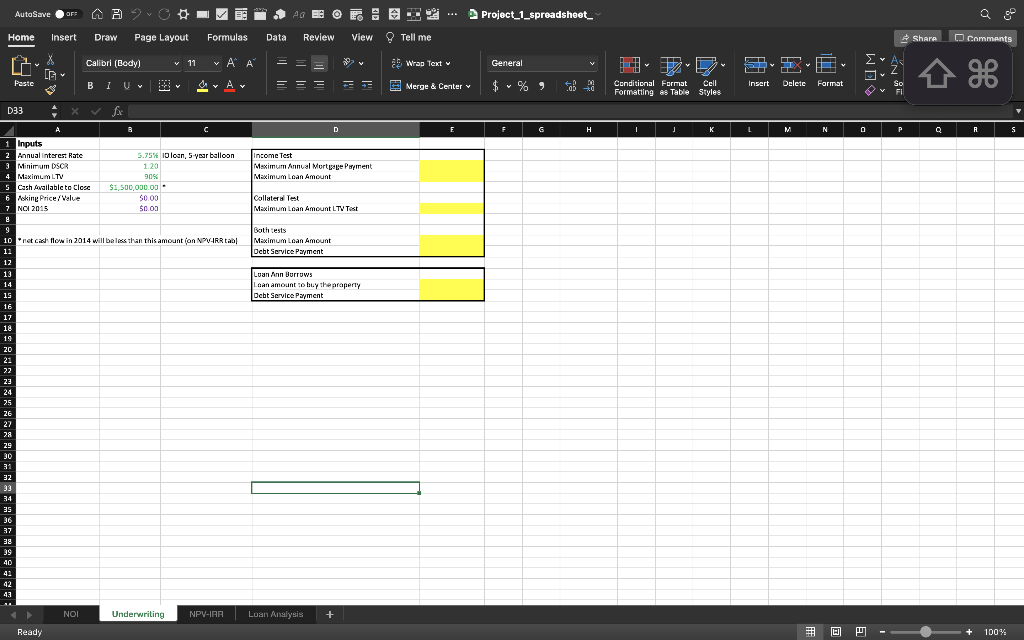Click the Share button
The width and height of the screenshot is (1024, 640).
pos(918,38)
